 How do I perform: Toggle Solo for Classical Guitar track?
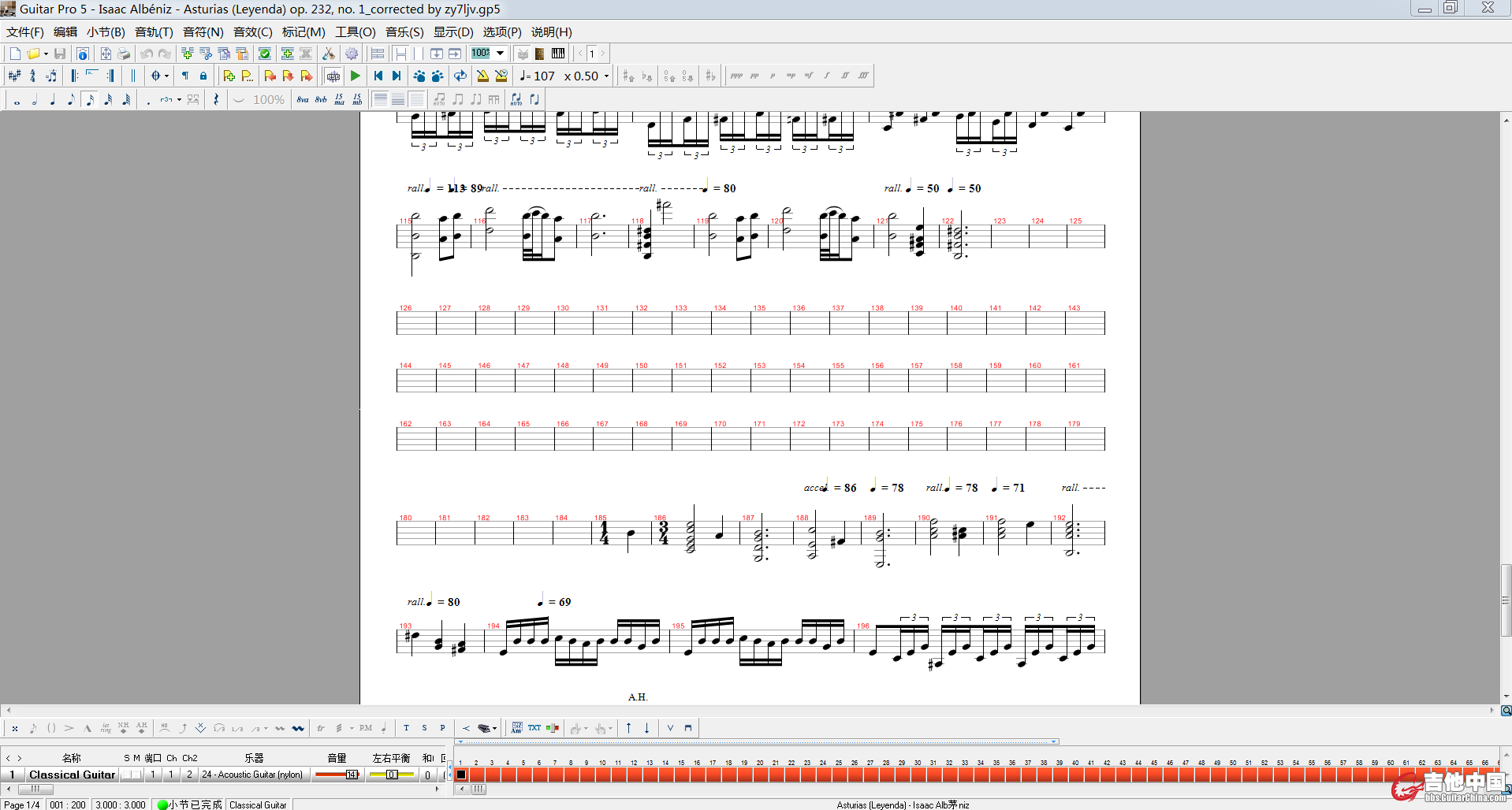126,775
